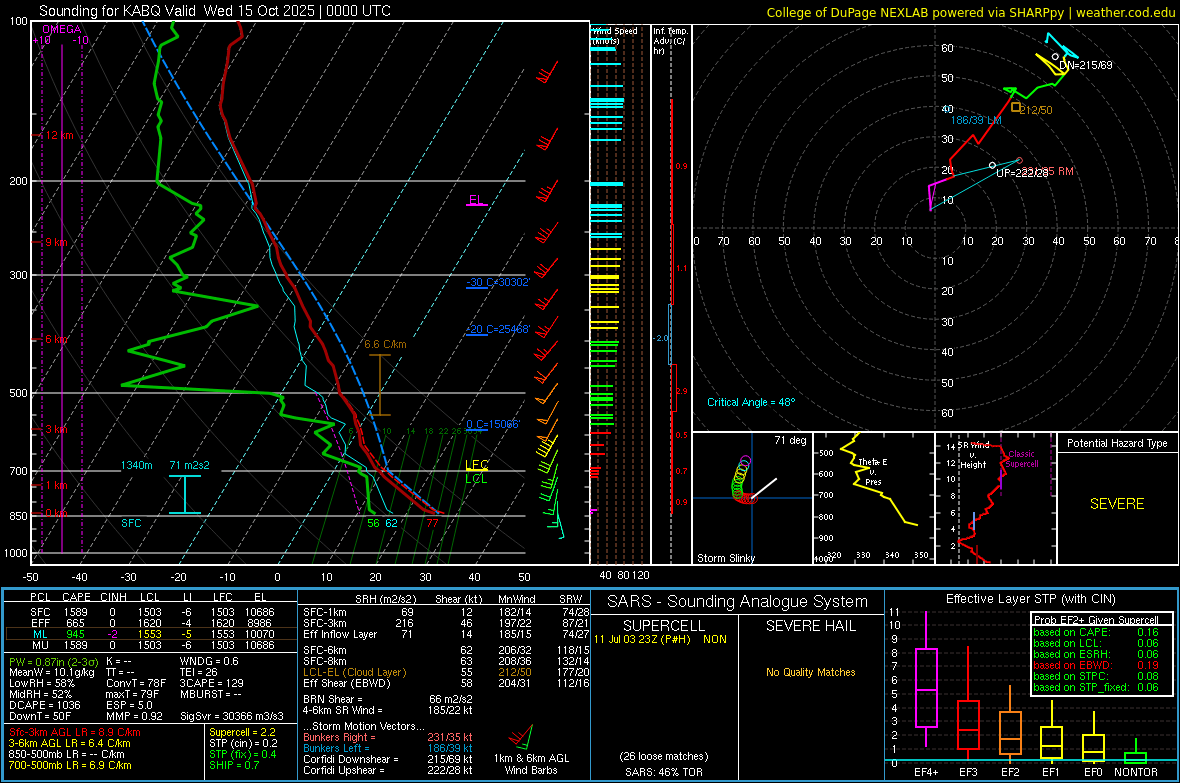Image resolution: width=1180 pixels, height=783 pixels.
Task: Click the red 'Bunkers Right' label
Action: tap(336, 737)
